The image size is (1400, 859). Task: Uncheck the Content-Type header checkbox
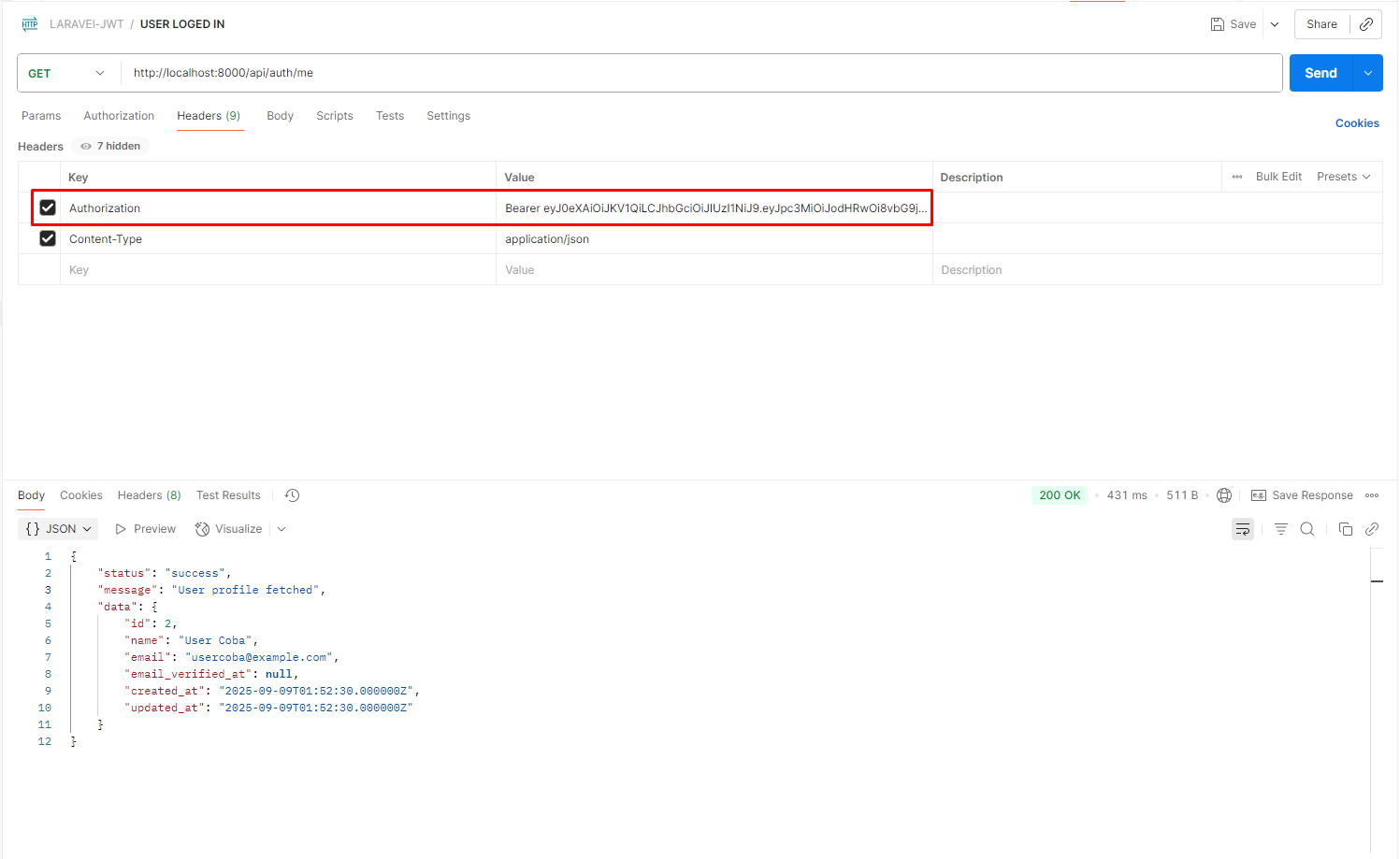pos(48,238)
